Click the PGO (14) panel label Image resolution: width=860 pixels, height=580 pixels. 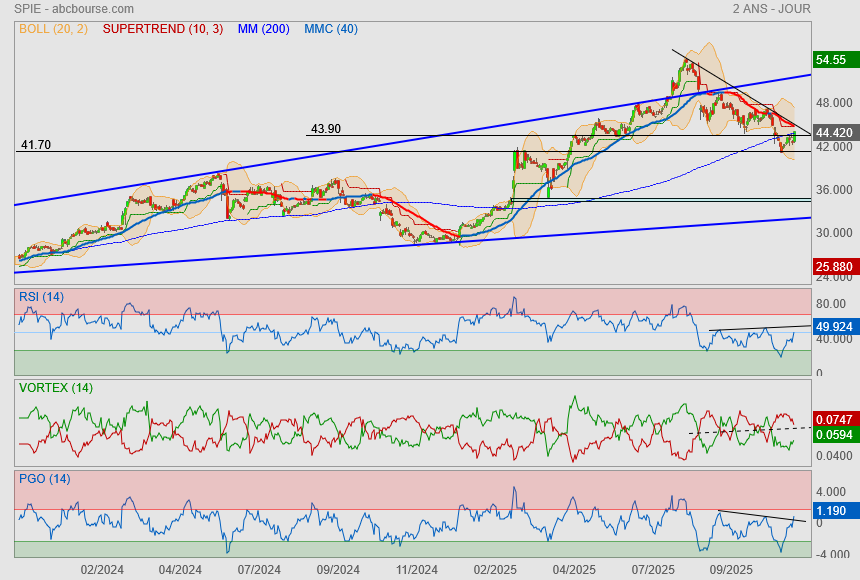(x=44, y=478)
